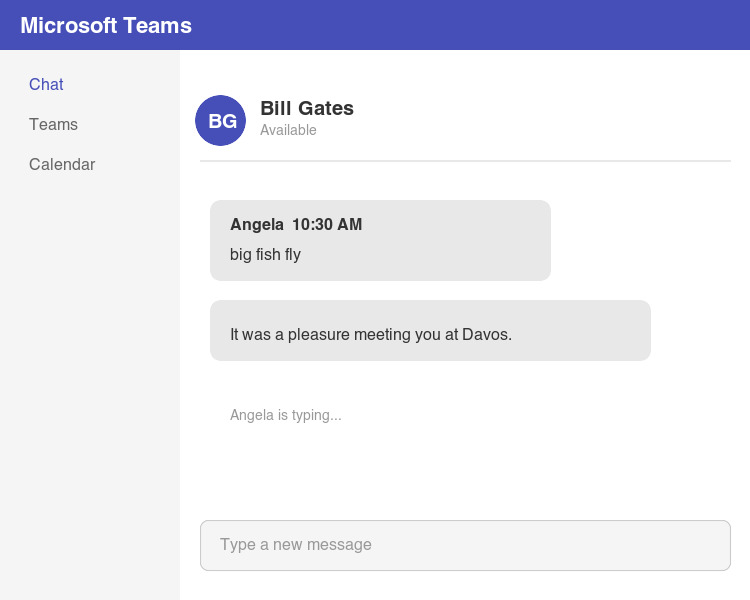Switch to Teams in the sidebar
750x600 pixels.
(53, 125)
